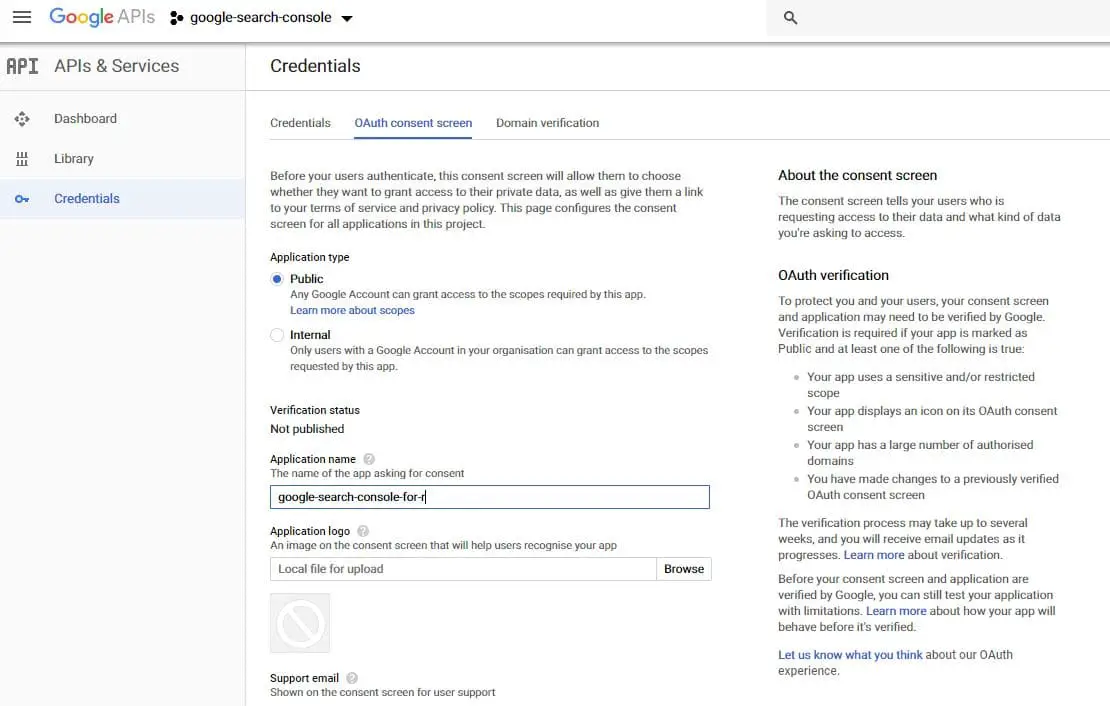Click the Support email help icon
This screenshot has width=1110, height=706.
tap(352, 678)
